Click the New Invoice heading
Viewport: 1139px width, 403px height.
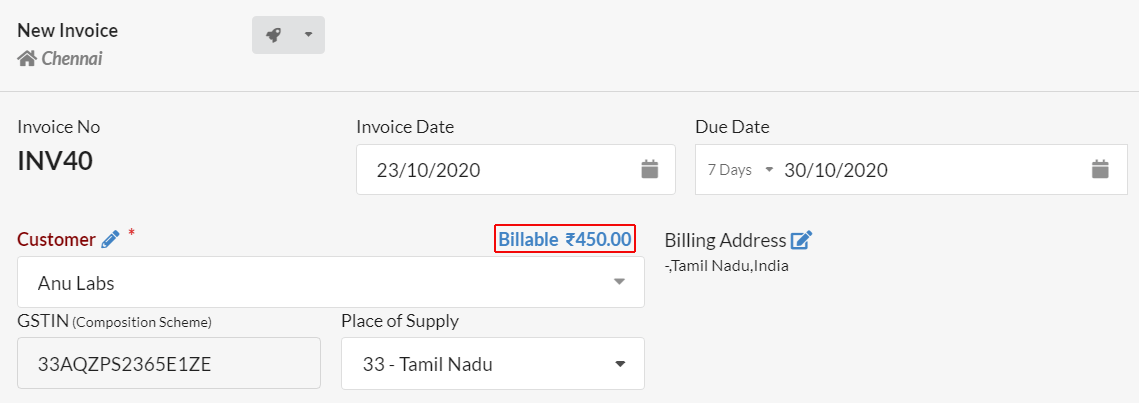(x=68, y=30)
